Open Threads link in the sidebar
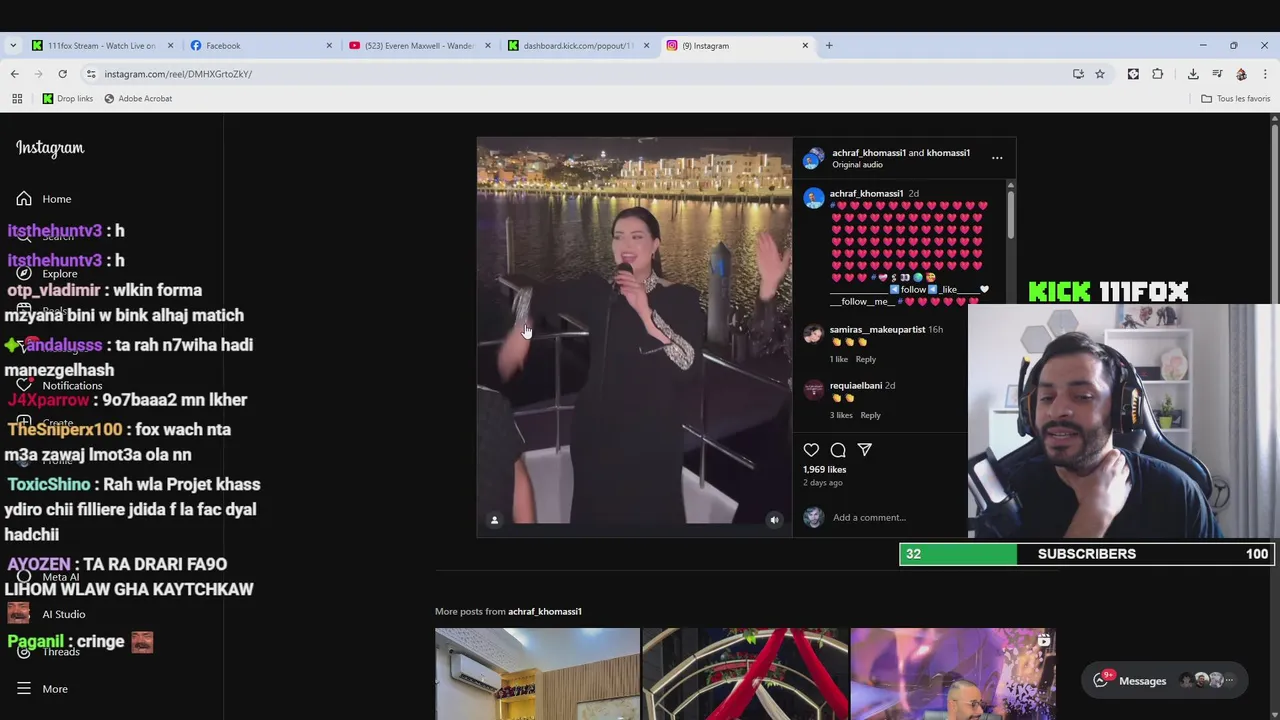1280x720 pixels. click(x=48, y=652)
